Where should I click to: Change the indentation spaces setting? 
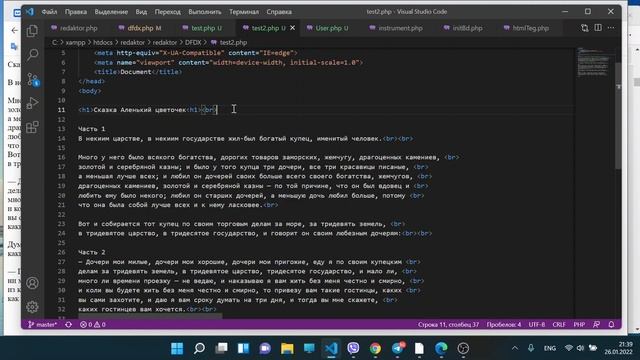coord(504,324)
